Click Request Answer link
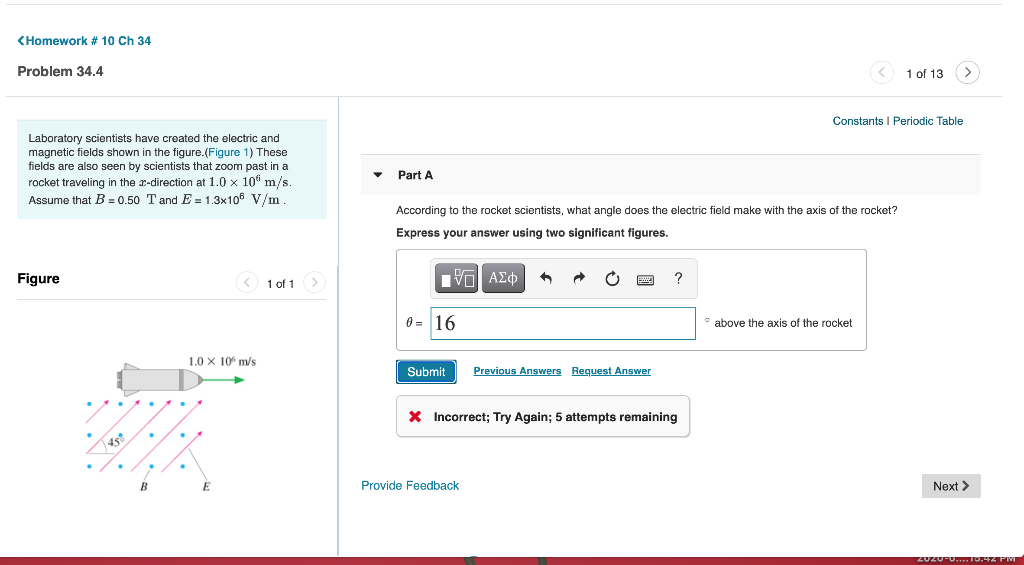 [611, 371]
